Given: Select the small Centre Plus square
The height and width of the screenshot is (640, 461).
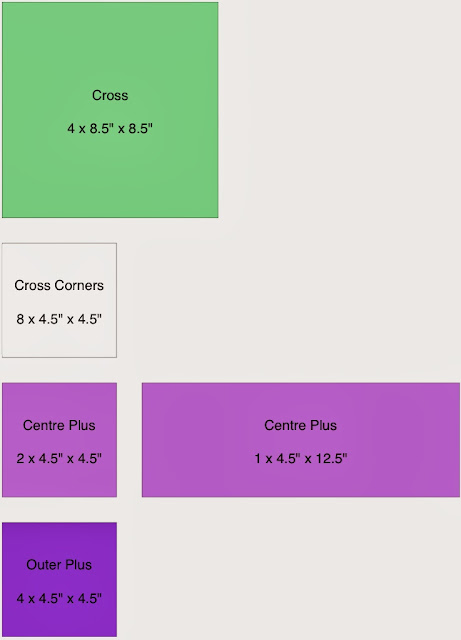Looking at the screenshot, I should (x=60, y=440).
